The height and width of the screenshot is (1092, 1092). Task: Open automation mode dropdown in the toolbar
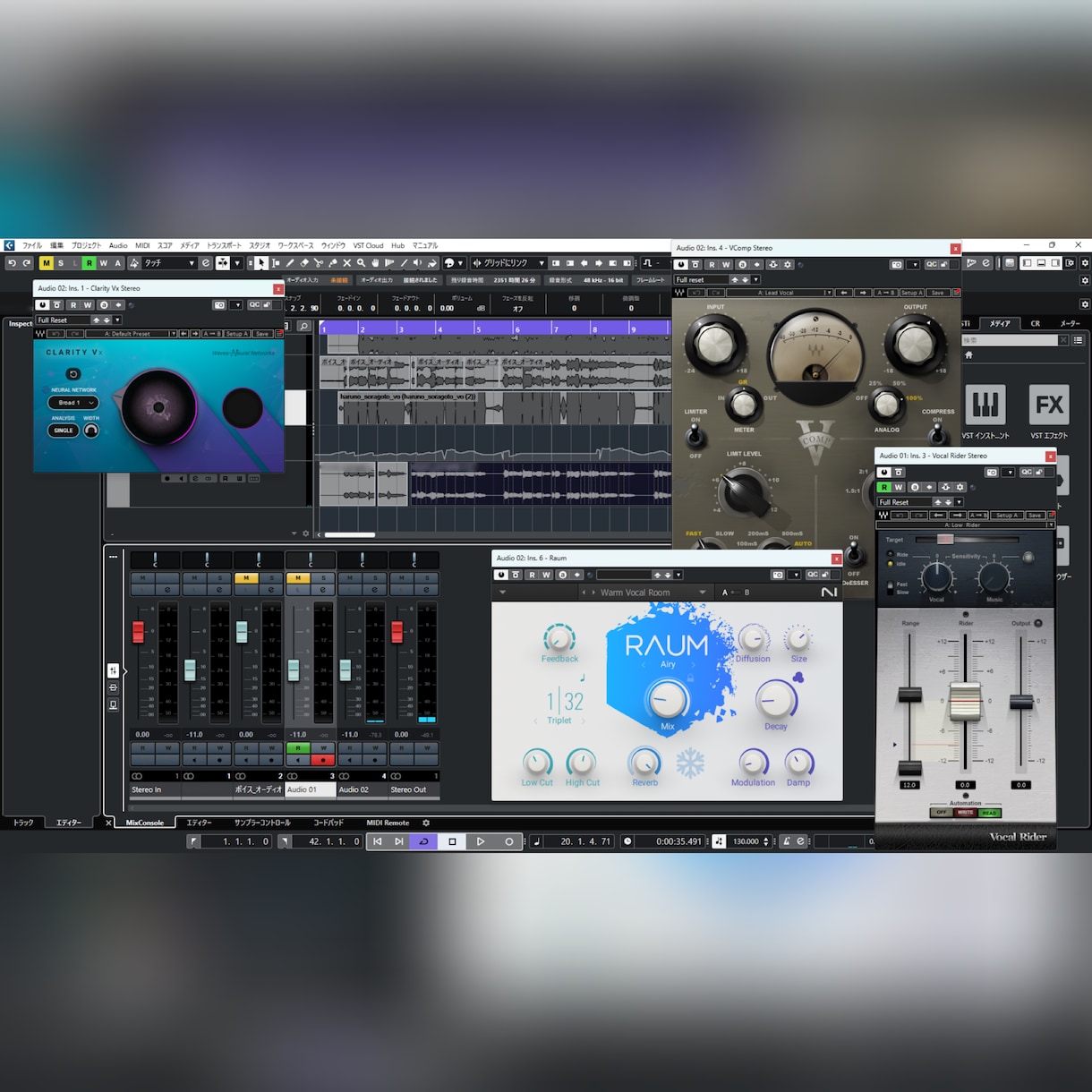[168, 263]
